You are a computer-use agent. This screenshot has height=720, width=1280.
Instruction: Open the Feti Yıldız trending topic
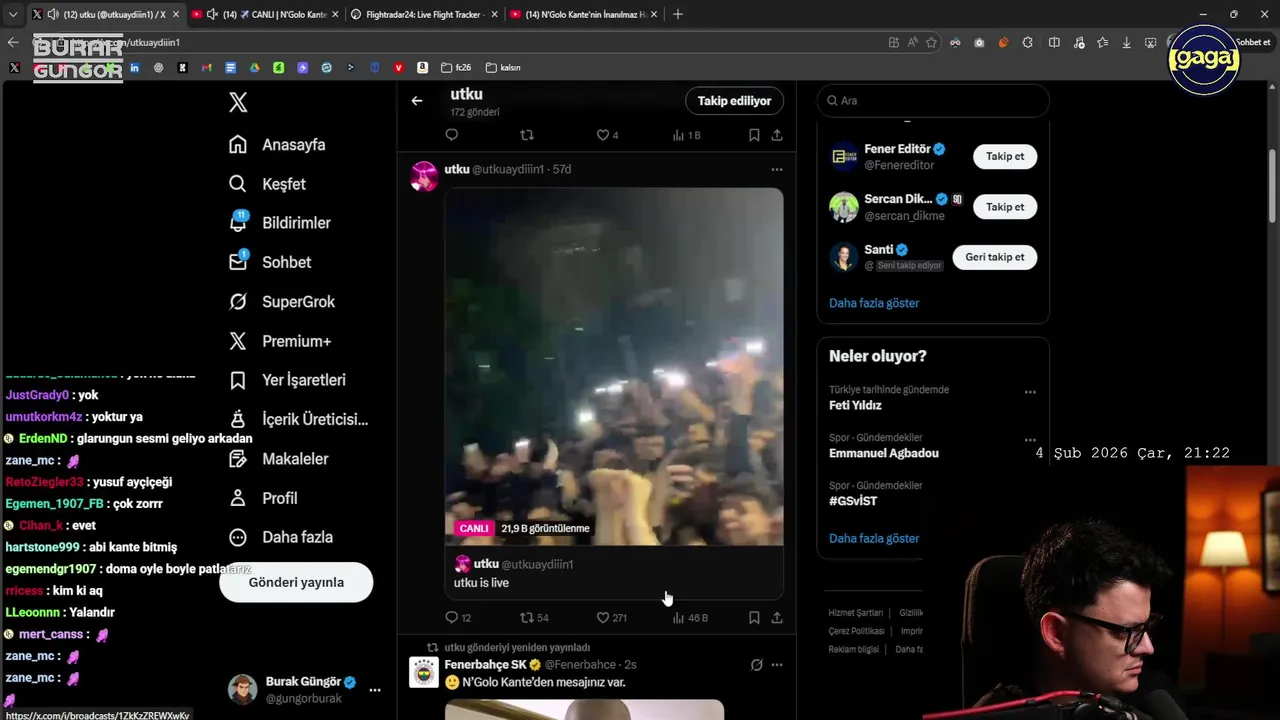[855, 406]
